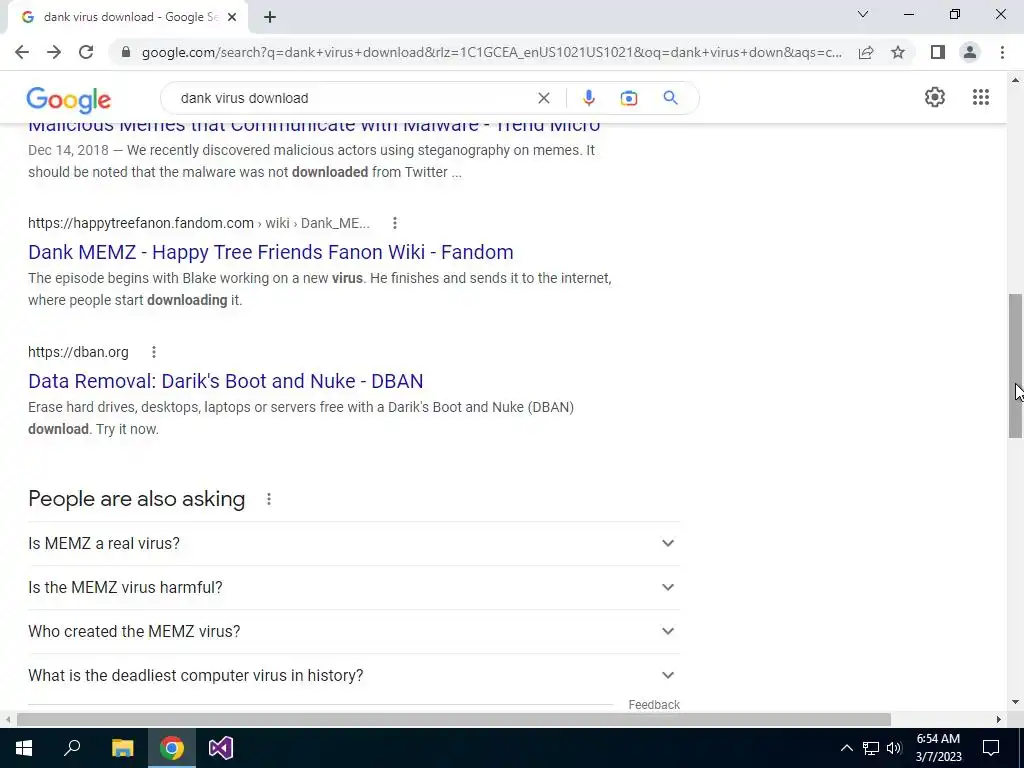Start voice search with the microphone
This screenshot has height=768, width=1024.
[588, 98]
